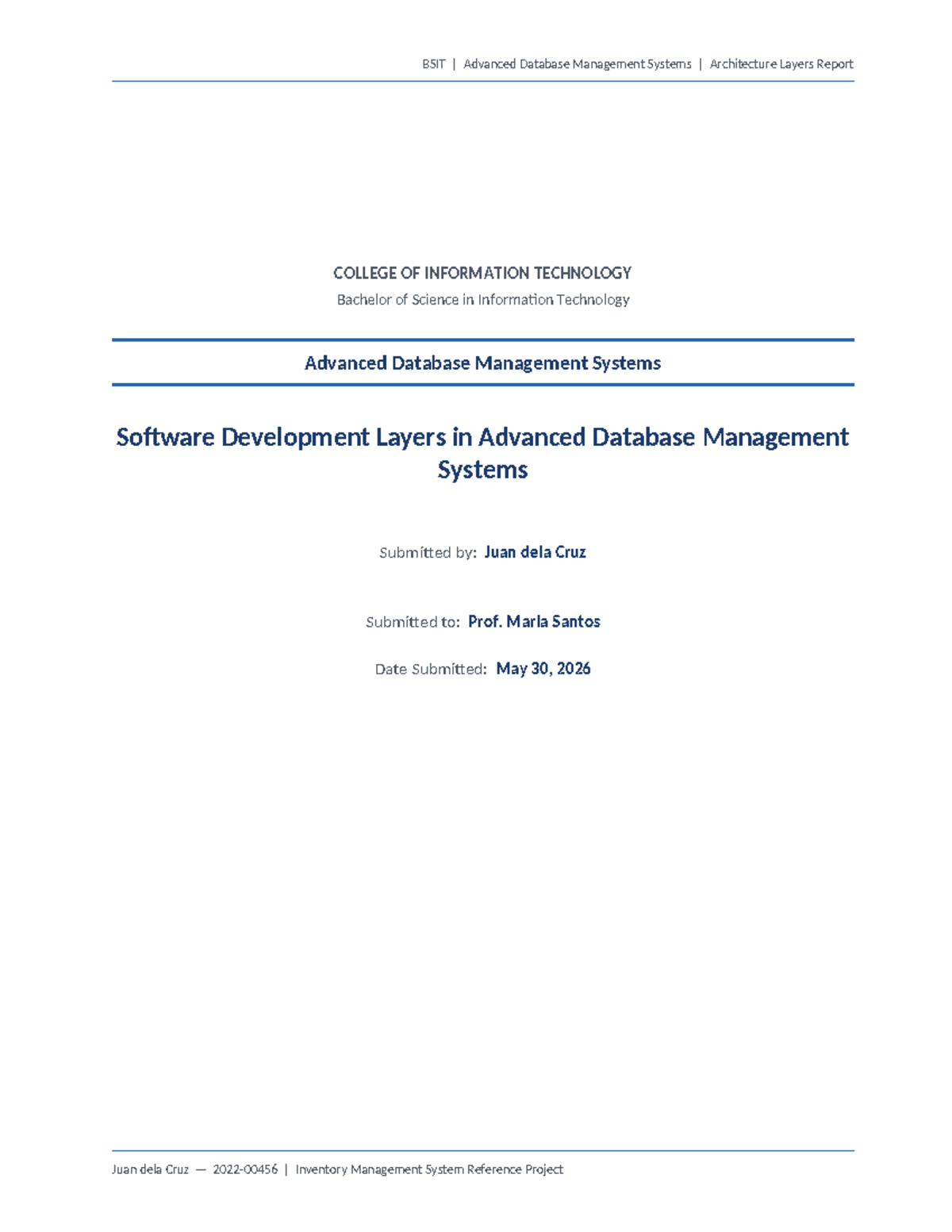Screen dimensions: 952x1232
Task: Click 'BSIT' in the page header
Action: (434, 64)
